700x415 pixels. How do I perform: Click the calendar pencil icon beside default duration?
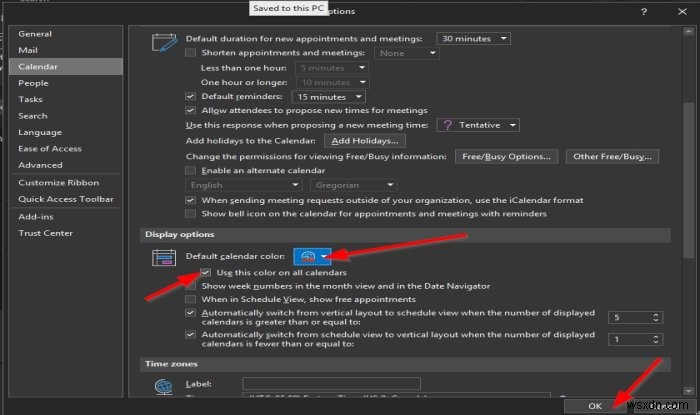164,43
